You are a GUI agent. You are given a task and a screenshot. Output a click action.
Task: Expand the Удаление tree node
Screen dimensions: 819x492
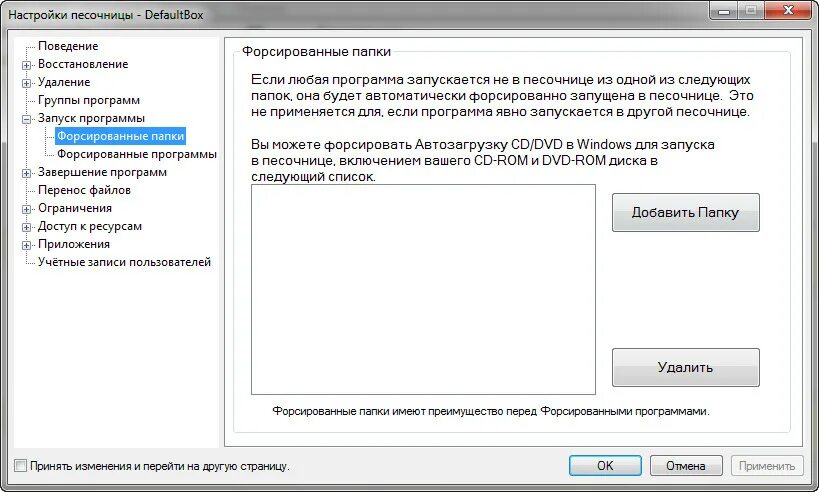(x=26, y=83)
